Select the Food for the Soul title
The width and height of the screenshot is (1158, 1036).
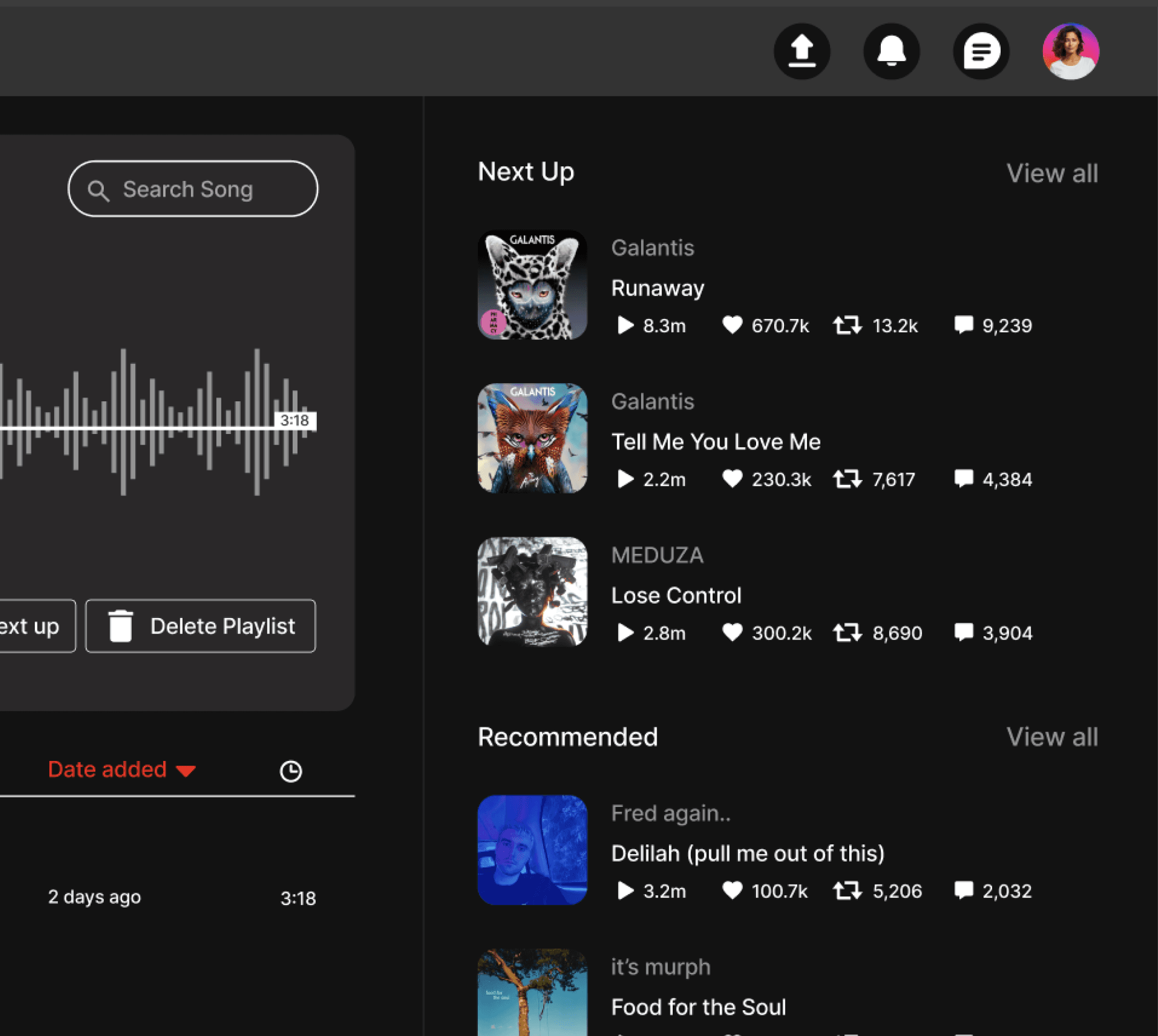pyautogui.click(x=698, y=1007)
